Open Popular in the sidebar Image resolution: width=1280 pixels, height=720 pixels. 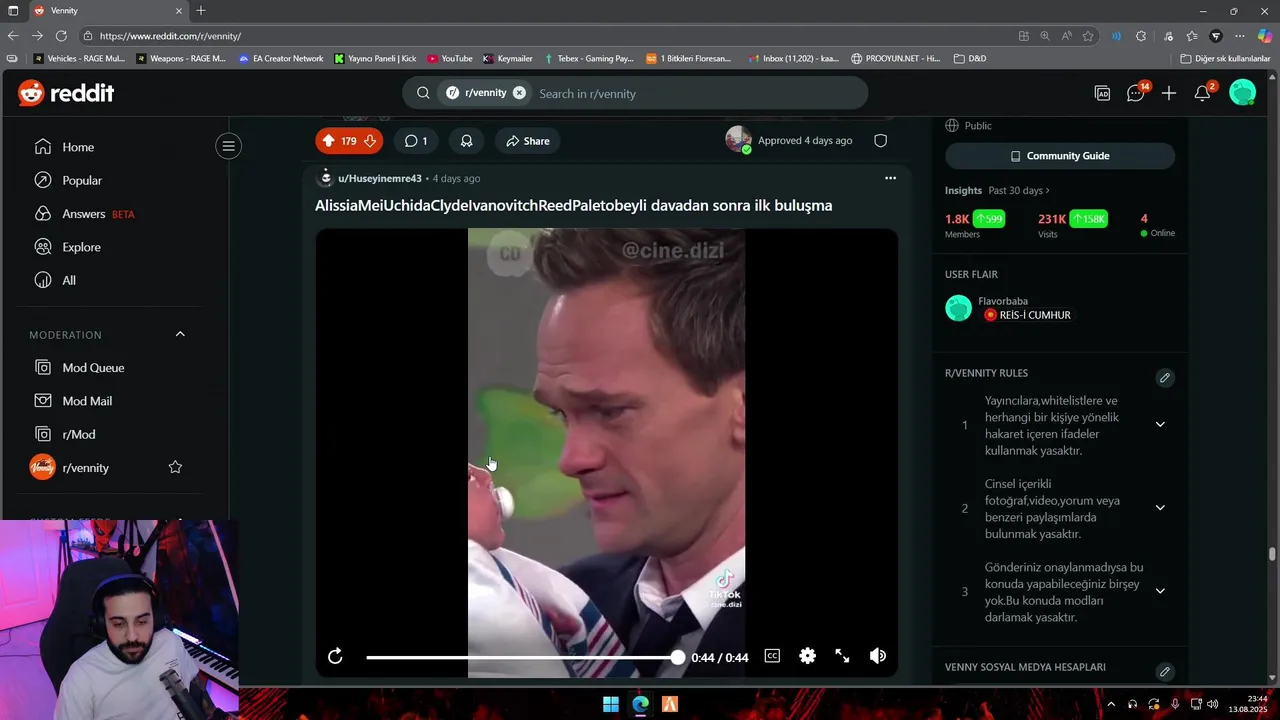click(x=82, y=181)
